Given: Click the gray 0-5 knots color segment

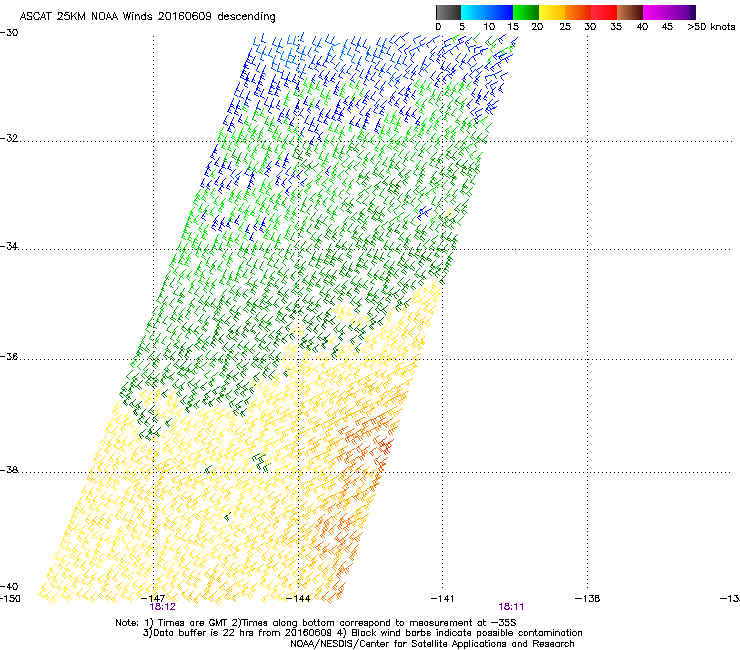Looking at the screenshot, I should click(x=448, y=12).
